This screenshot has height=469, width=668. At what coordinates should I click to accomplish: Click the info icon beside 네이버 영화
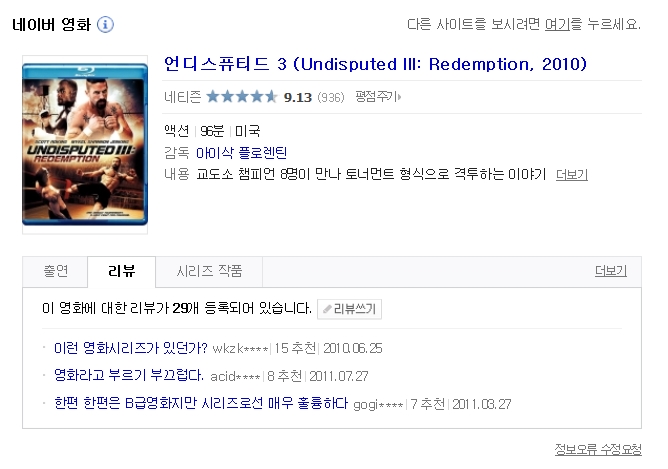click(105, 24)
